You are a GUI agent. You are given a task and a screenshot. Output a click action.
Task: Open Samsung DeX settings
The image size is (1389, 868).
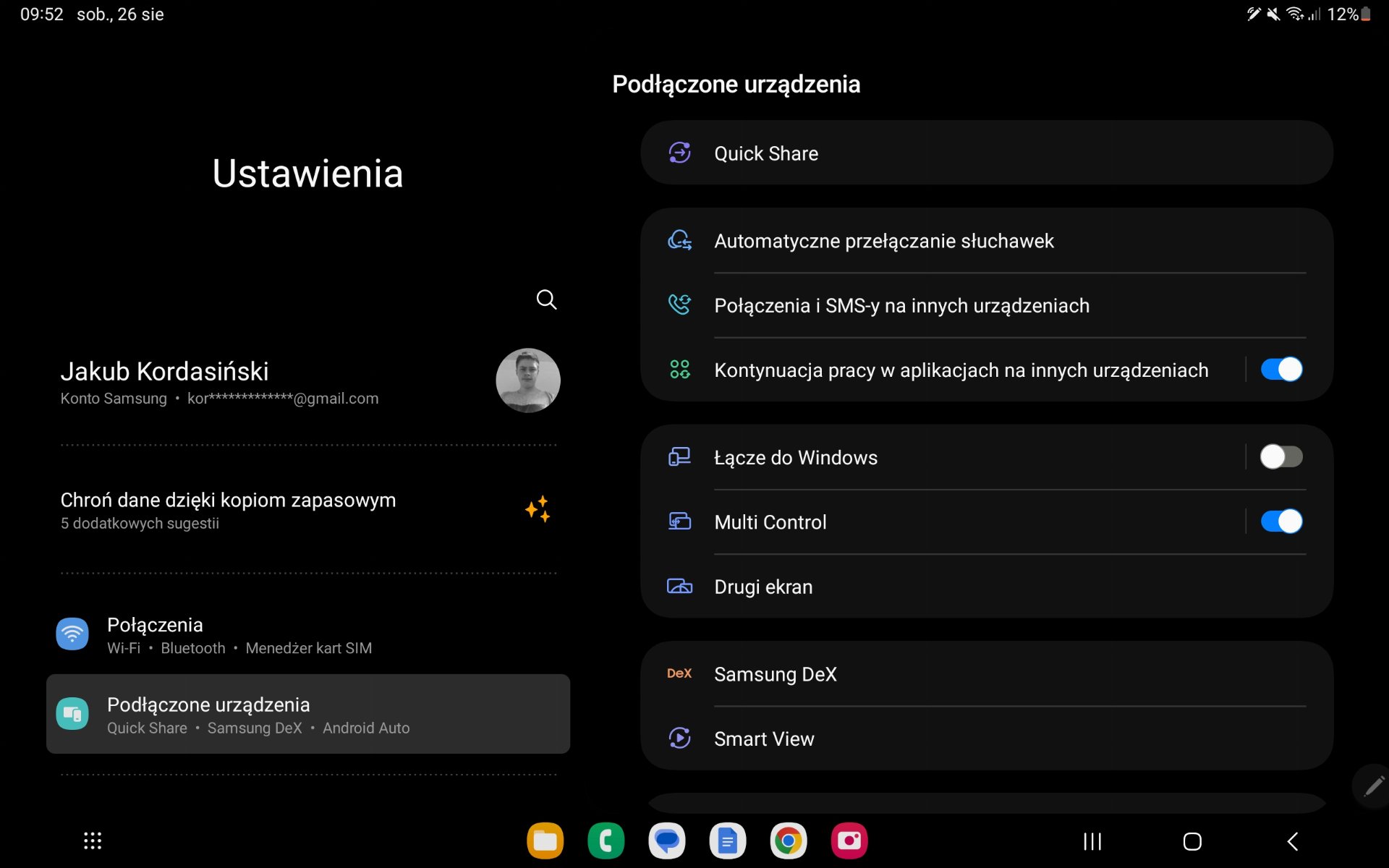pos(987,673)
